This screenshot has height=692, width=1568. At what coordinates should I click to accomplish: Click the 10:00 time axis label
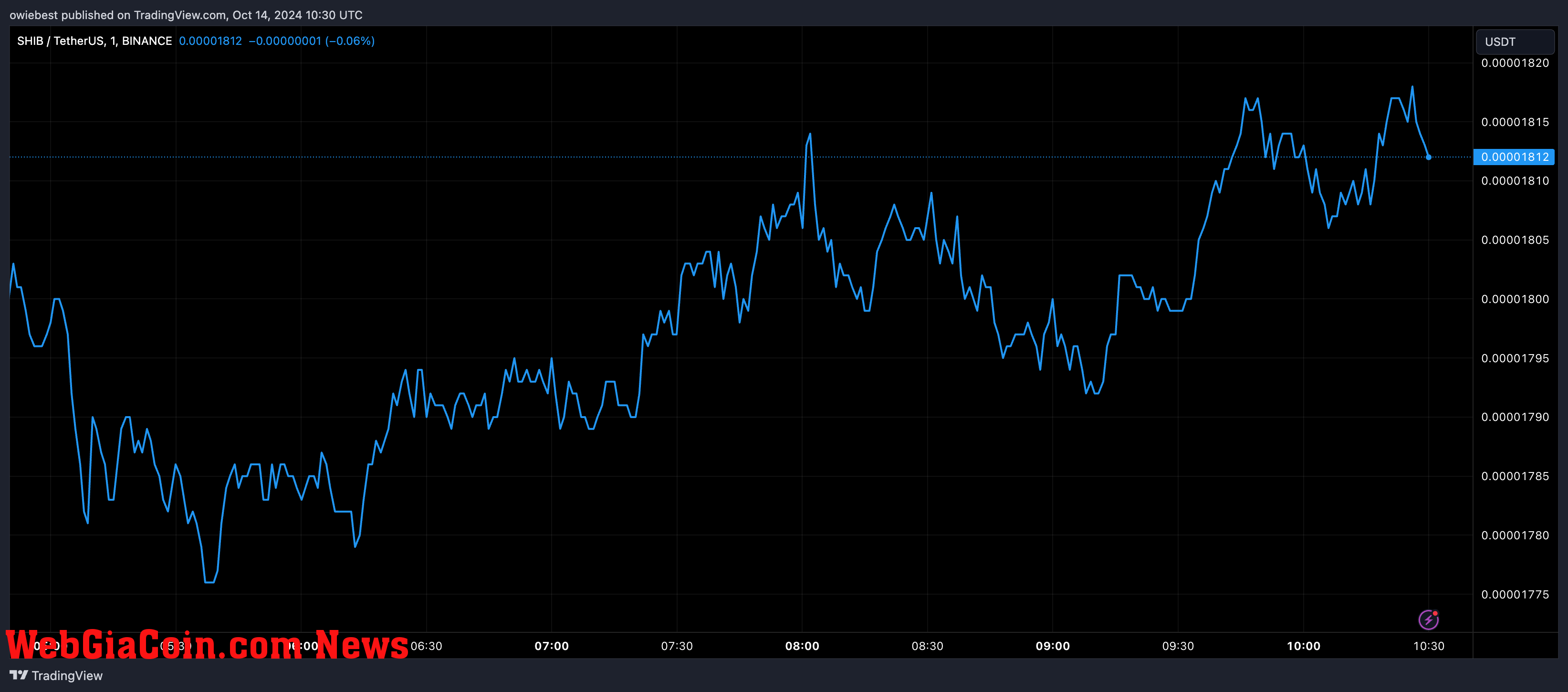[x=1303, y=646]
